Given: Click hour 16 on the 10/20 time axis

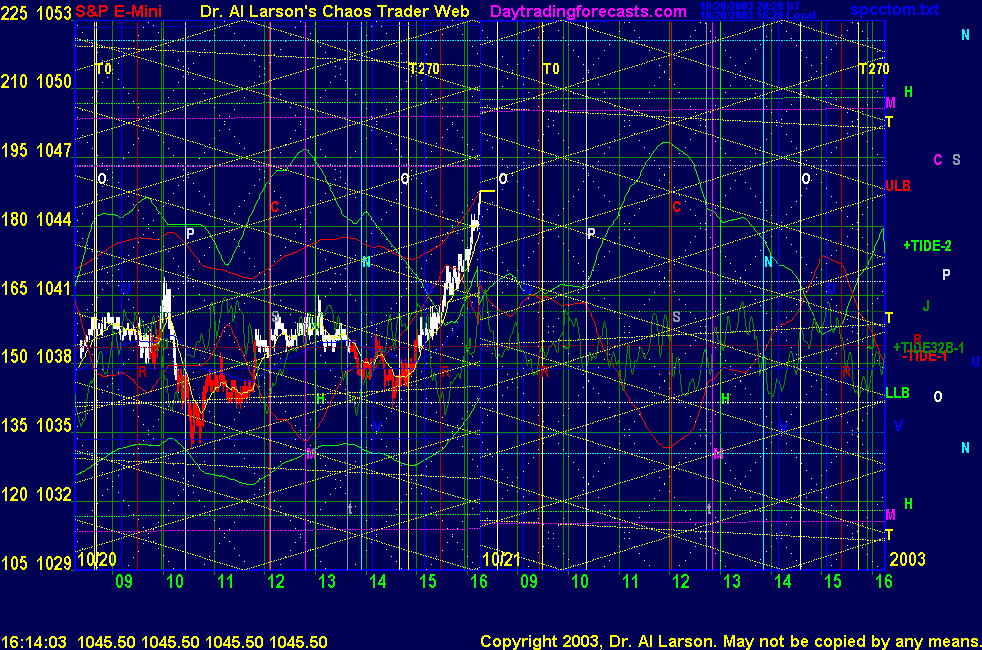Looking at the screenshot, I should click(x=478, y=582).
